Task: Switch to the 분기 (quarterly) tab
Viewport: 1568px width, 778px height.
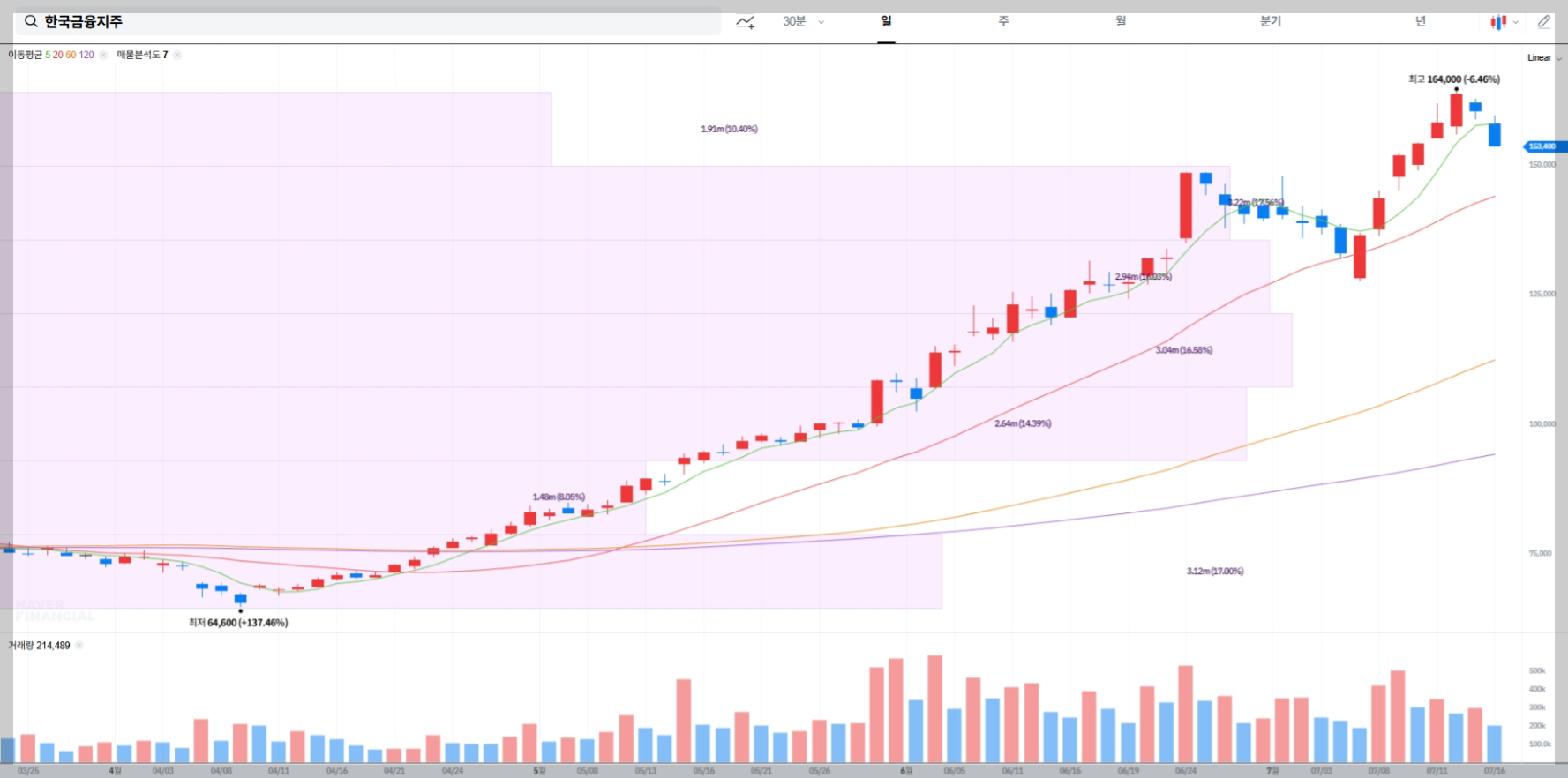Action: click(1271, 21)
